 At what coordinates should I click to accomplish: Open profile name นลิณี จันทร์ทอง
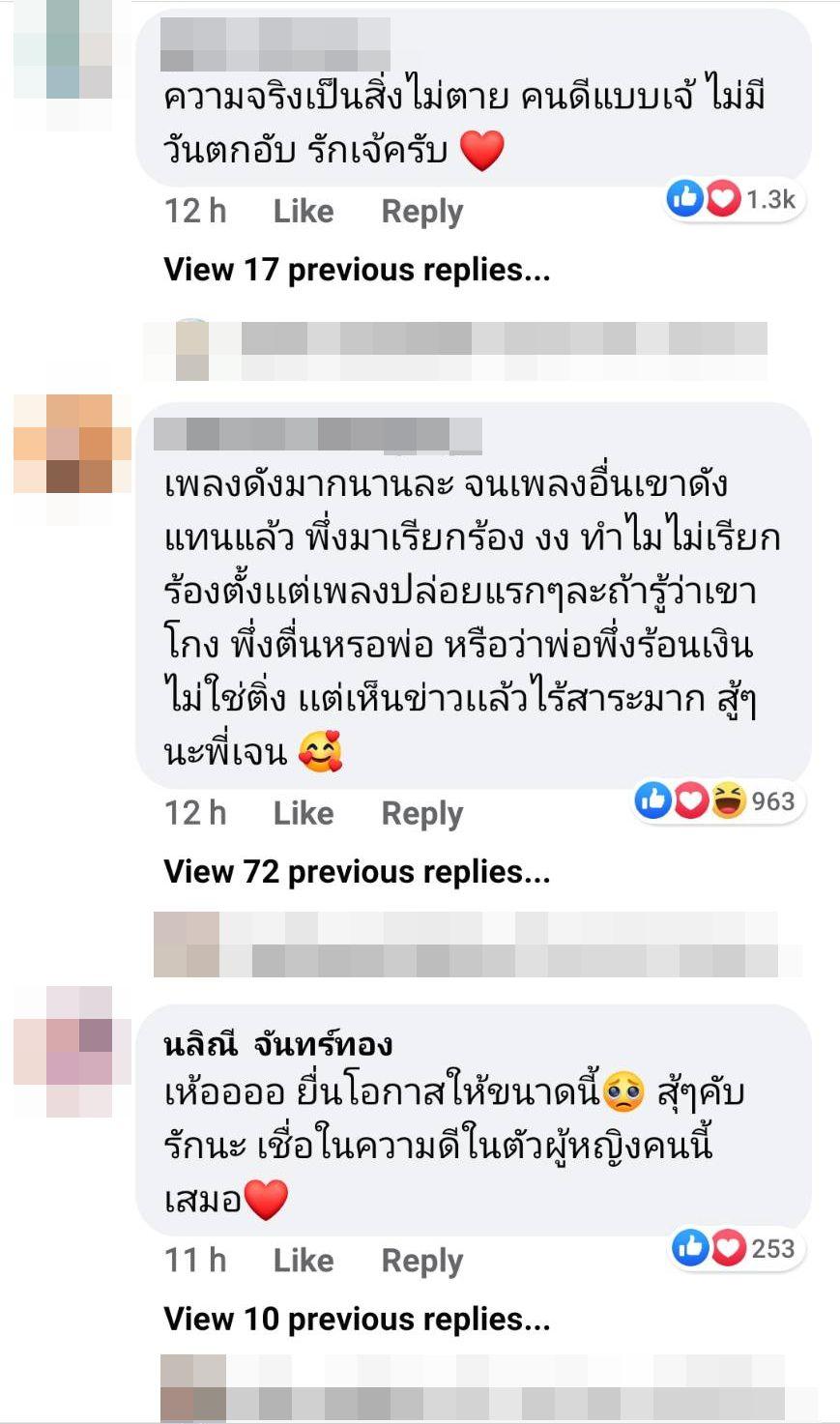(x=278, y=1044)
